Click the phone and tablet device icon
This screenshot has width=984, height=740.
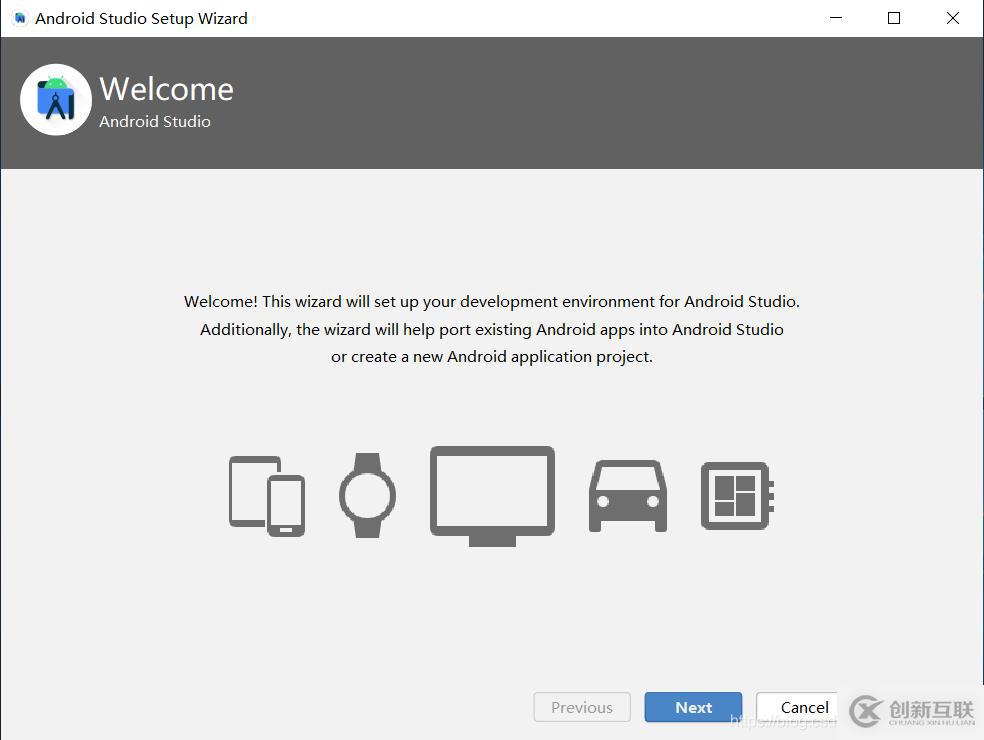tap(267, 496)
